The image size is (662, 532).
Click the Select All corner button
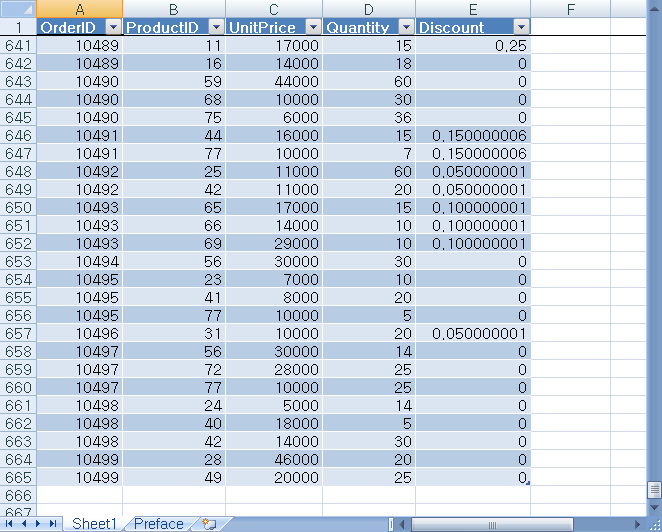pyautogui.click(x=18, y=8)
